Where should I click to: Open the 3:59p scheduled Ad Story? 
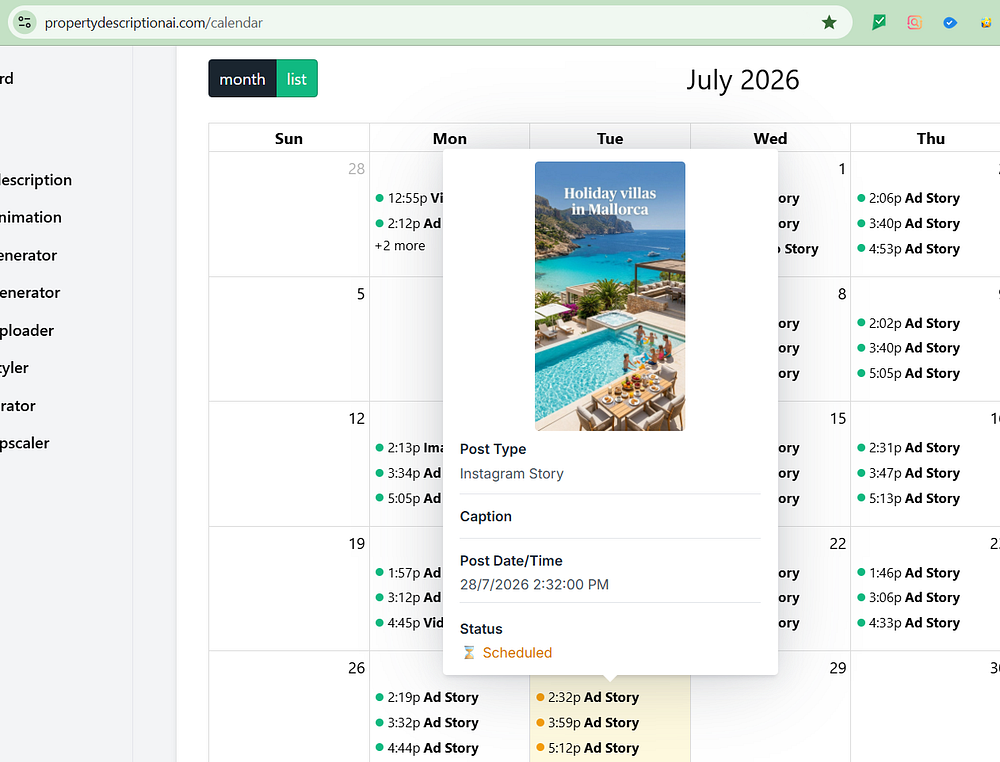[x=587, y=722]
